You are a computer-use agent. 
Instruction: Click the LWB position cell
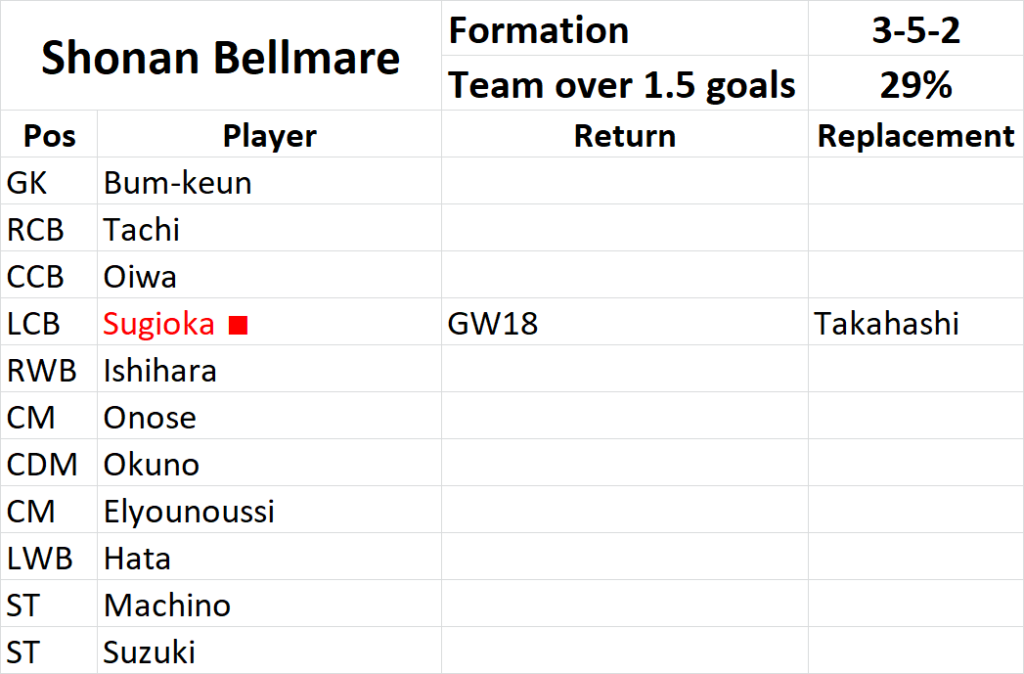[x=49, y=557]
